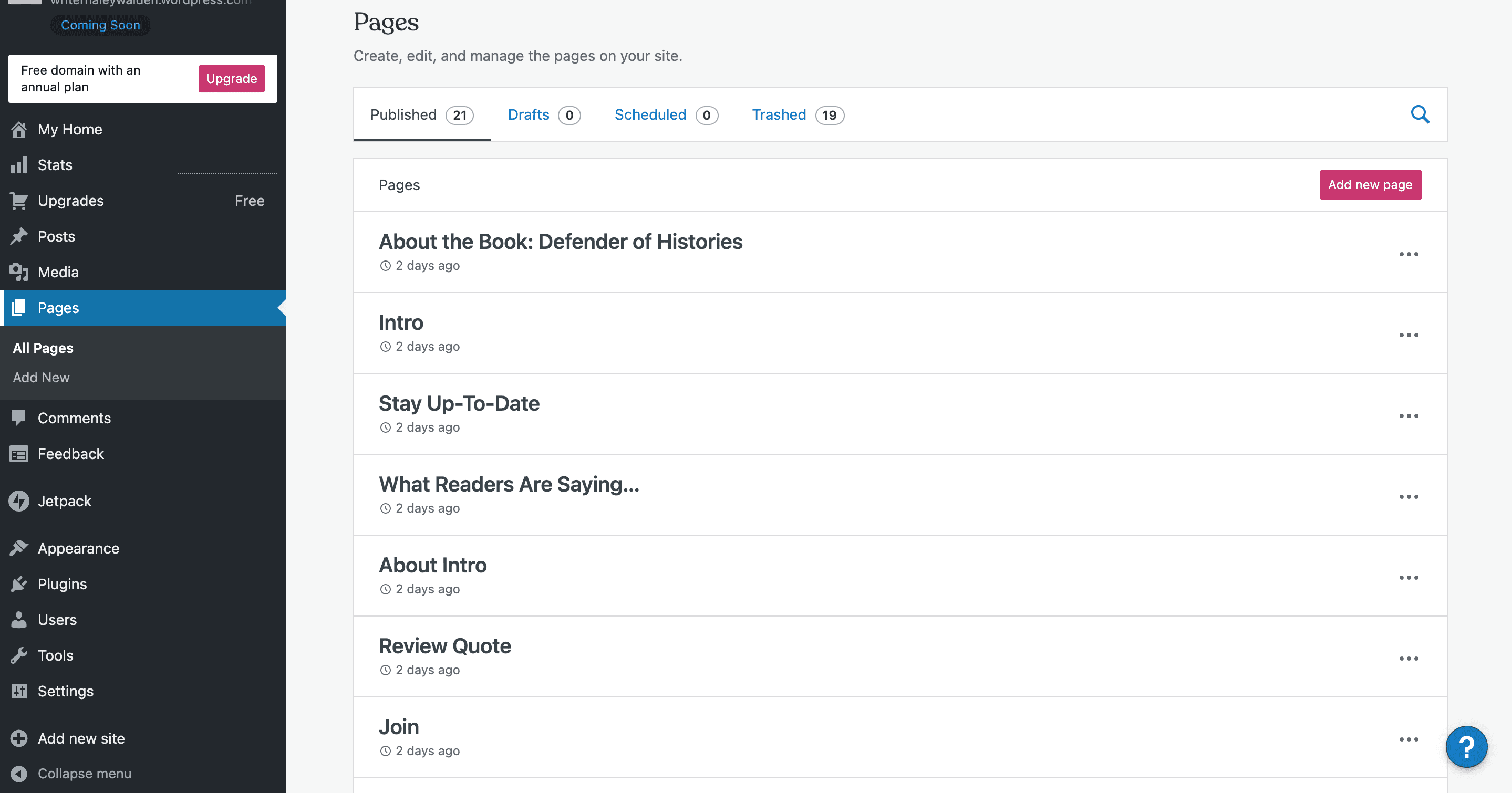Image resolution: width=1512 pixels, height=793 pixels.
Task: Click the Upgrade button
Action: pyautogui.click(x=231, y=78)
